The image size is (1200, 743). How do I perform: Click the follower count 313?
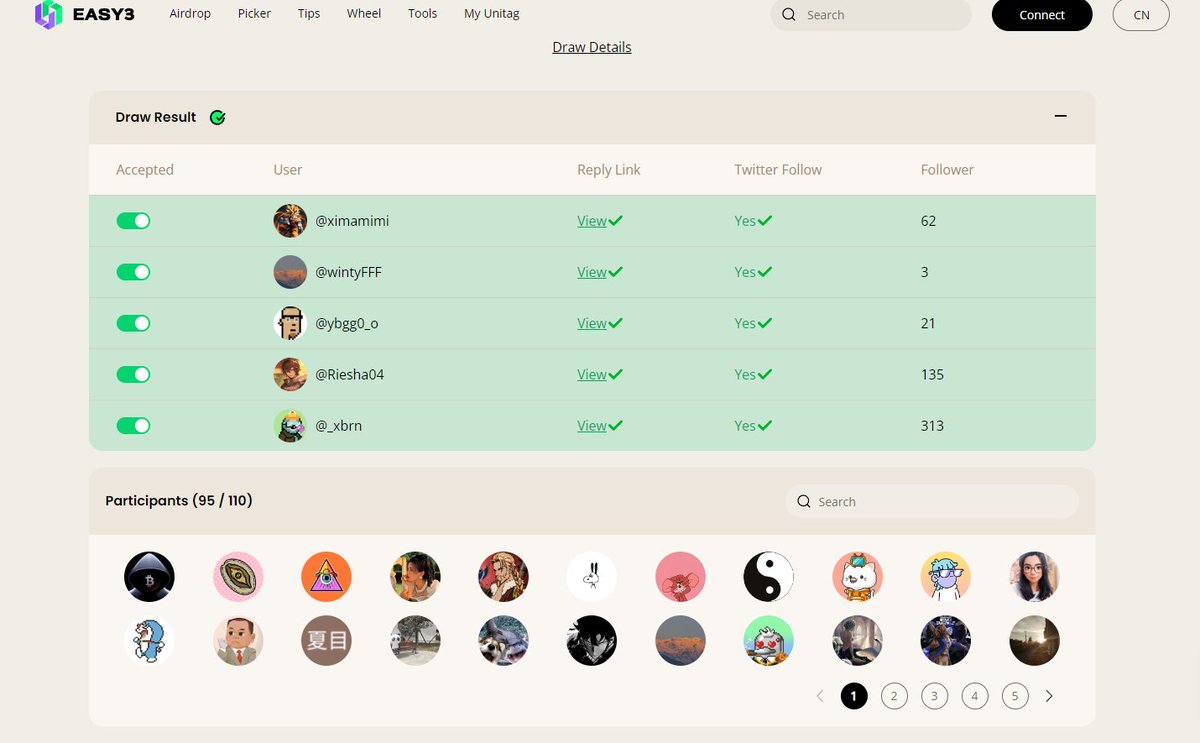pos(932,426)
